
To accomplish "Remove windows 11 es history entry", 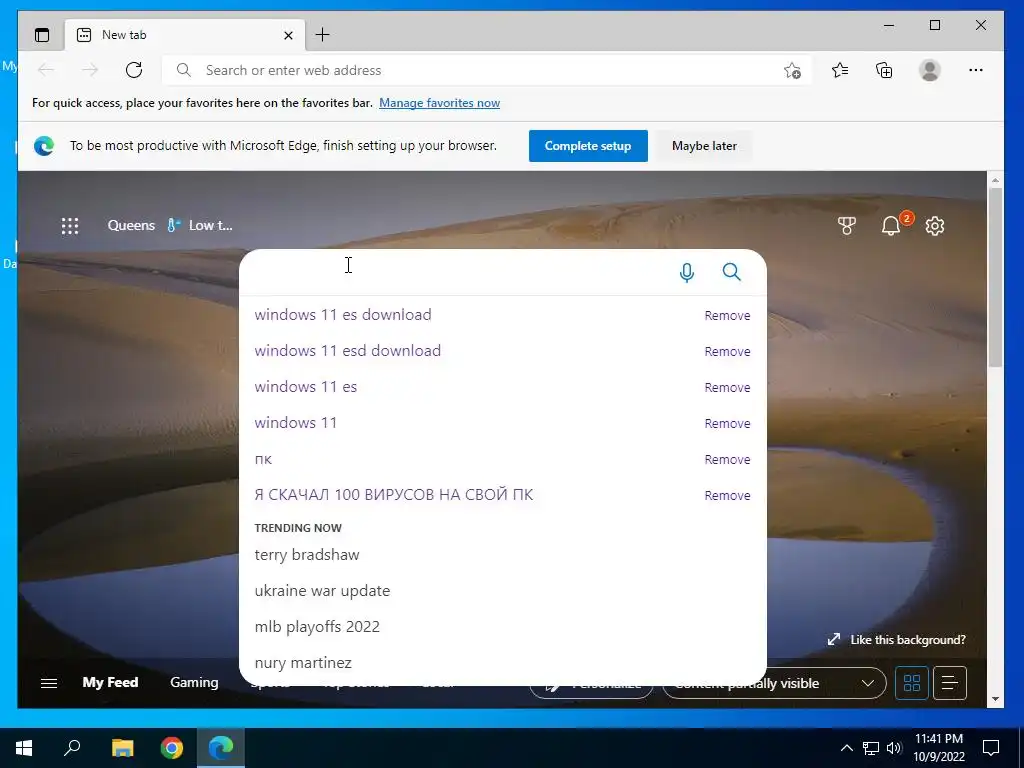I will click(x=727, y=387).
